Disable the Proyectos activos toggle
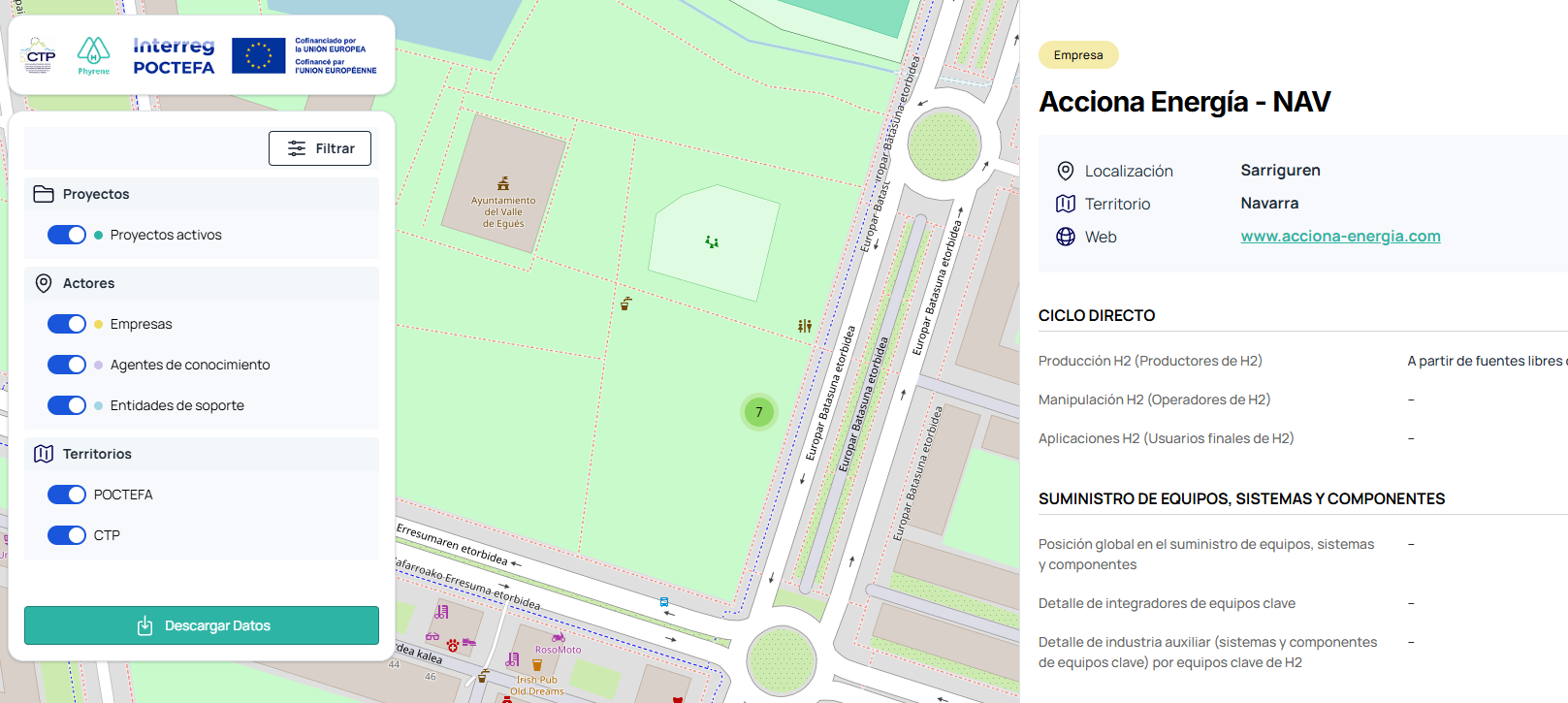This screenshot has width=1568, height=703. (x=67, y=235)
